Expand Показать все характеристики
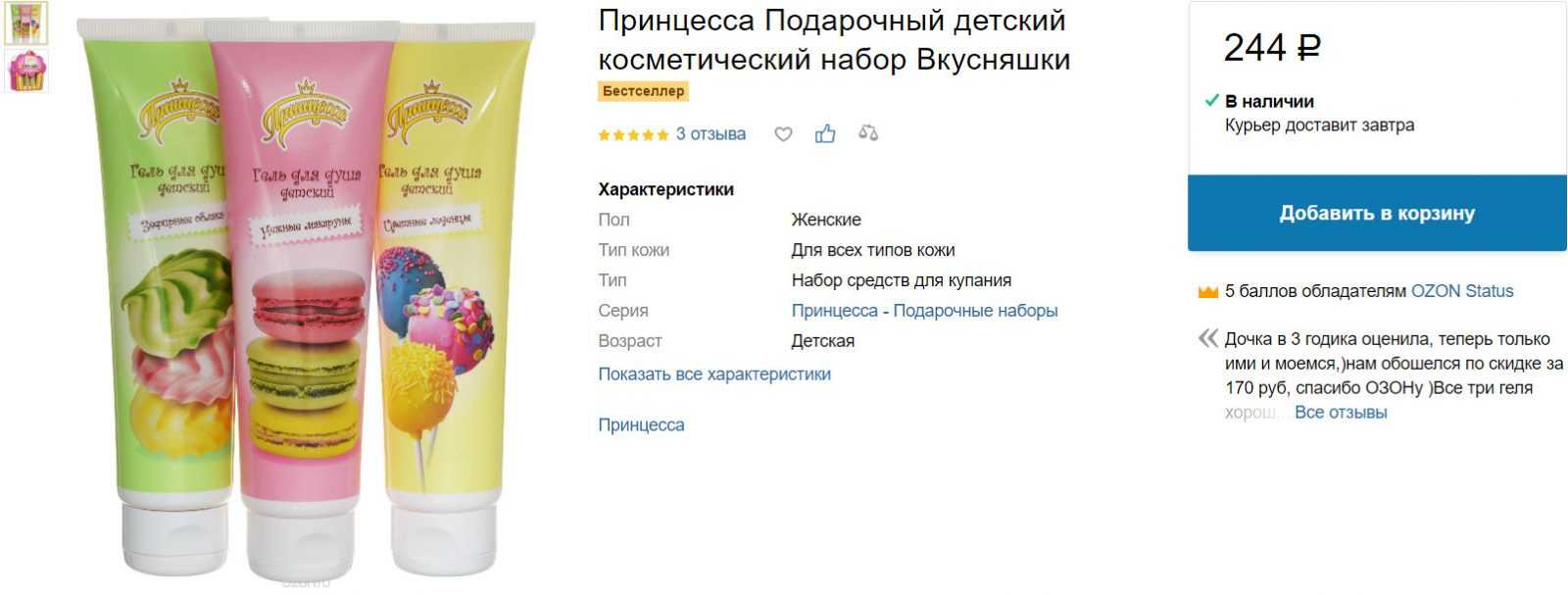 coord(714,373)
